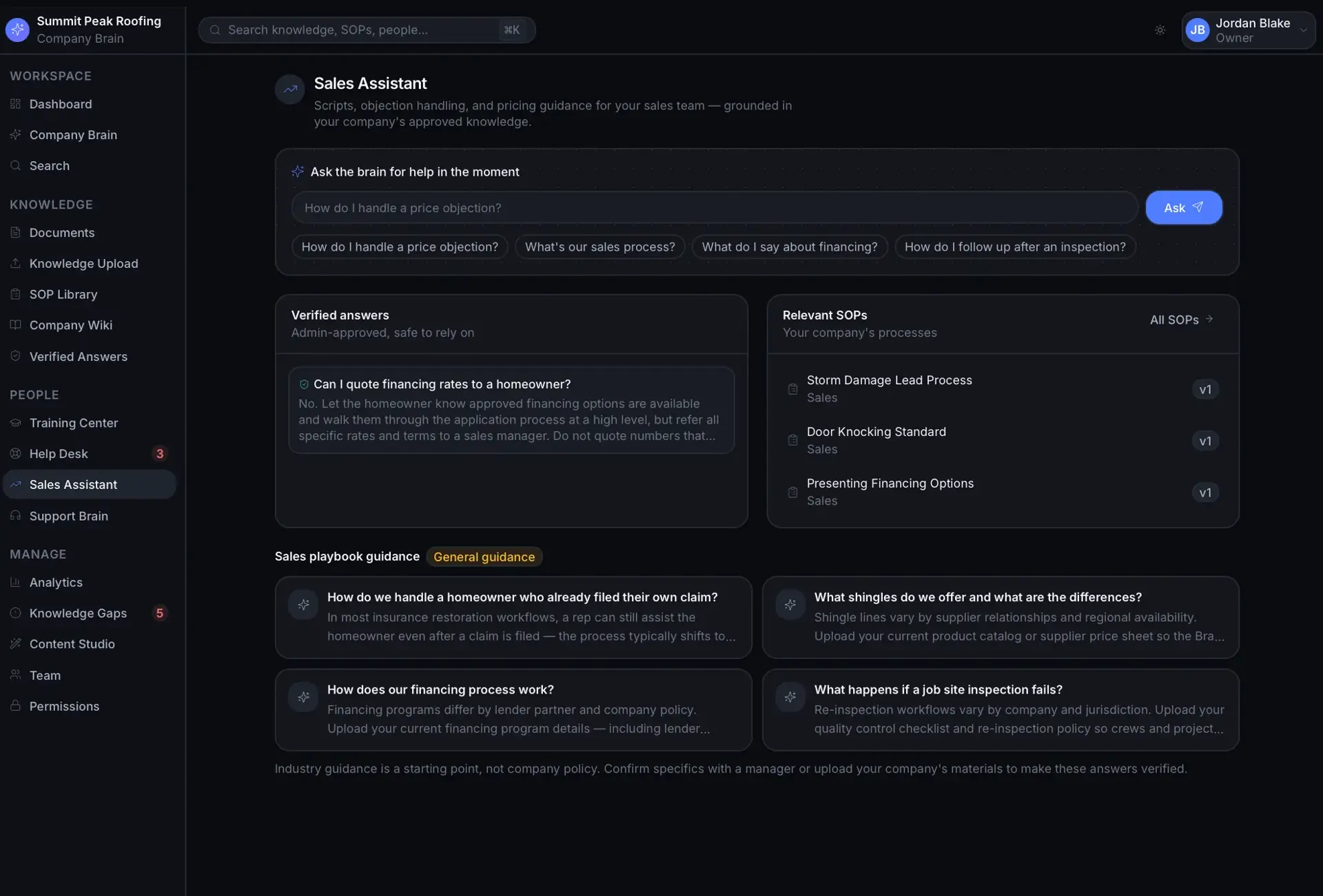1323x896 pixels.
Task: Click the ⌘K shortcut badge in search
Action: (511, 30)
